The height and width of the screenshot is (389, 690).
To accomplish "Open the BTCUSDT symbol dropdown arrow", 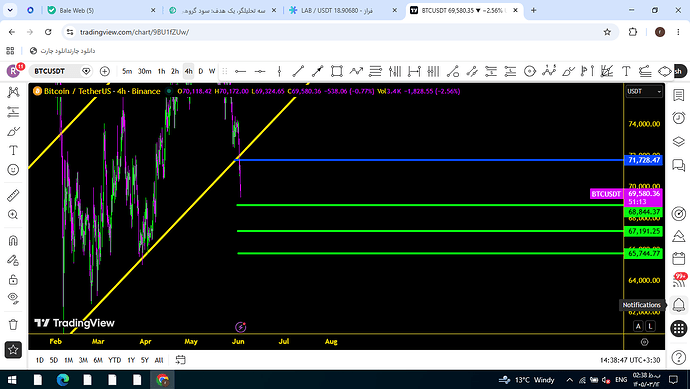I will coord(86,71).
